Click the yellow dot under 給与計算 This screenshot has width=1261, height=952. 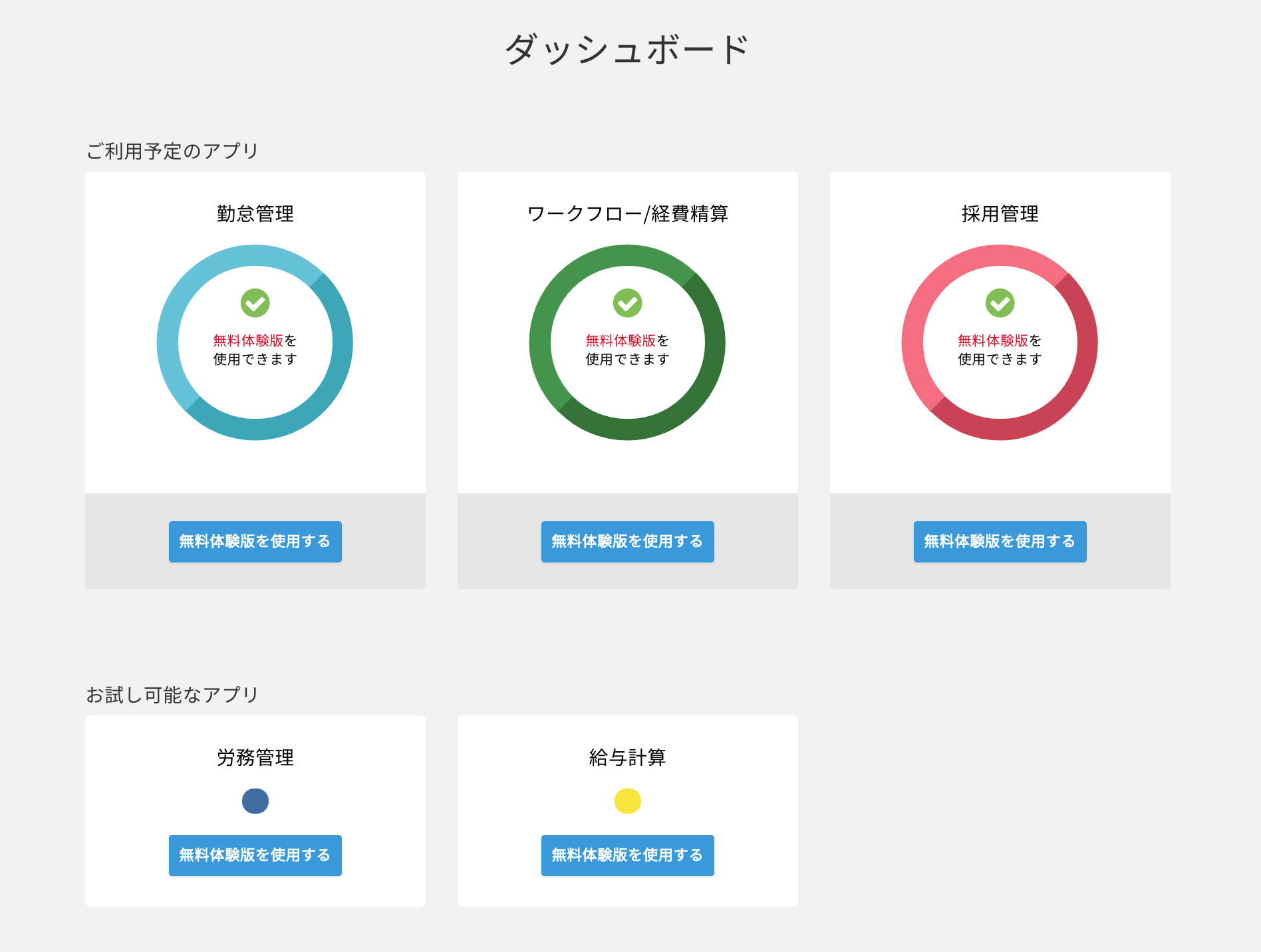click(x=627, y=801)
